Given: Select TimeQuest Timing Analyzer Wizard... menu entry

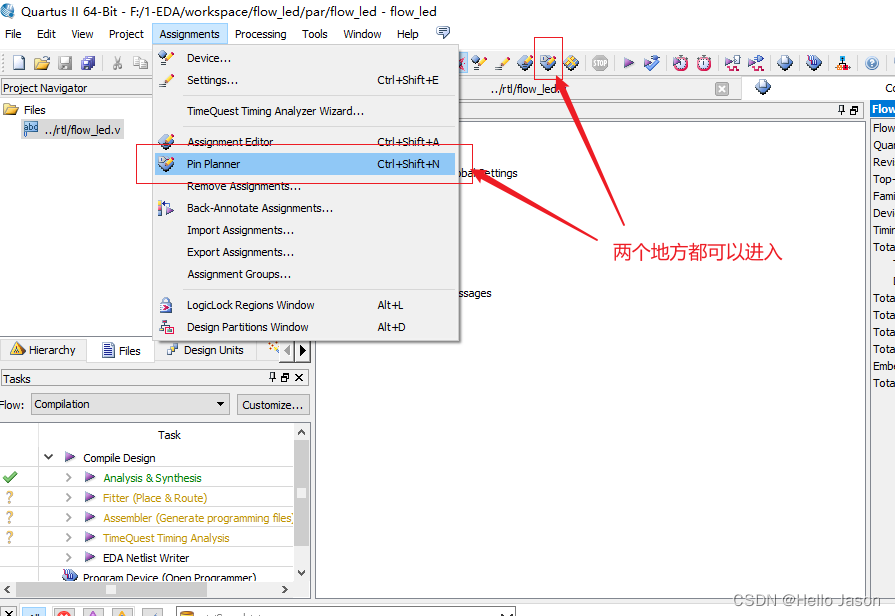Looking at the screenshot, I should click(x=305, y=111).
